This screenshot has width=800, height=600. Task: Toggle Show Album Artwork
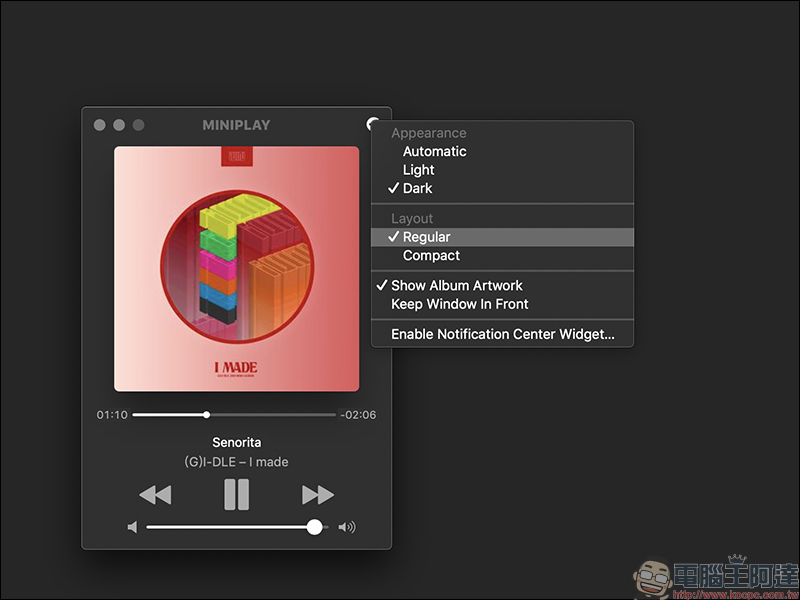(x=503, y=285)
